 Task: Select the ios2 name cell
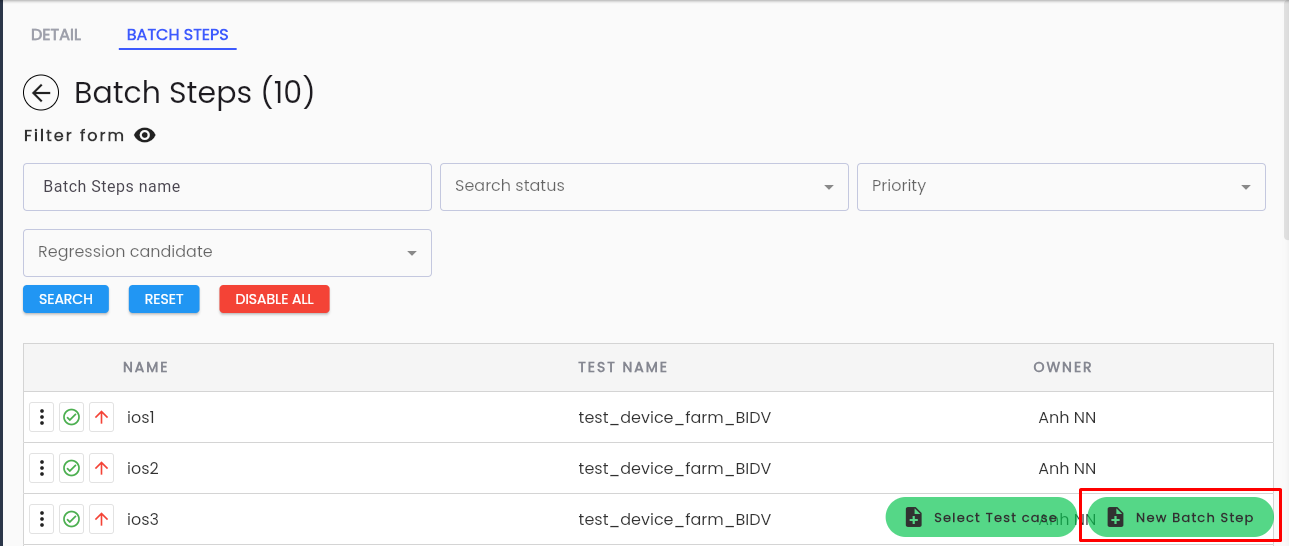[x=143, y=468]
